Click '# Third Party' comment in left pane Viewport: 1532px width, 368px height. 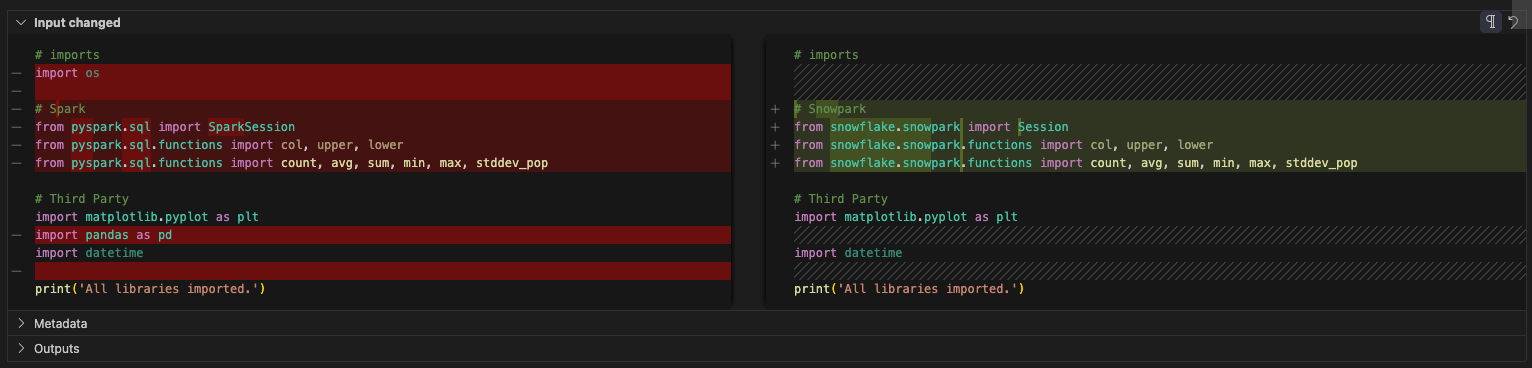[82, 199]
